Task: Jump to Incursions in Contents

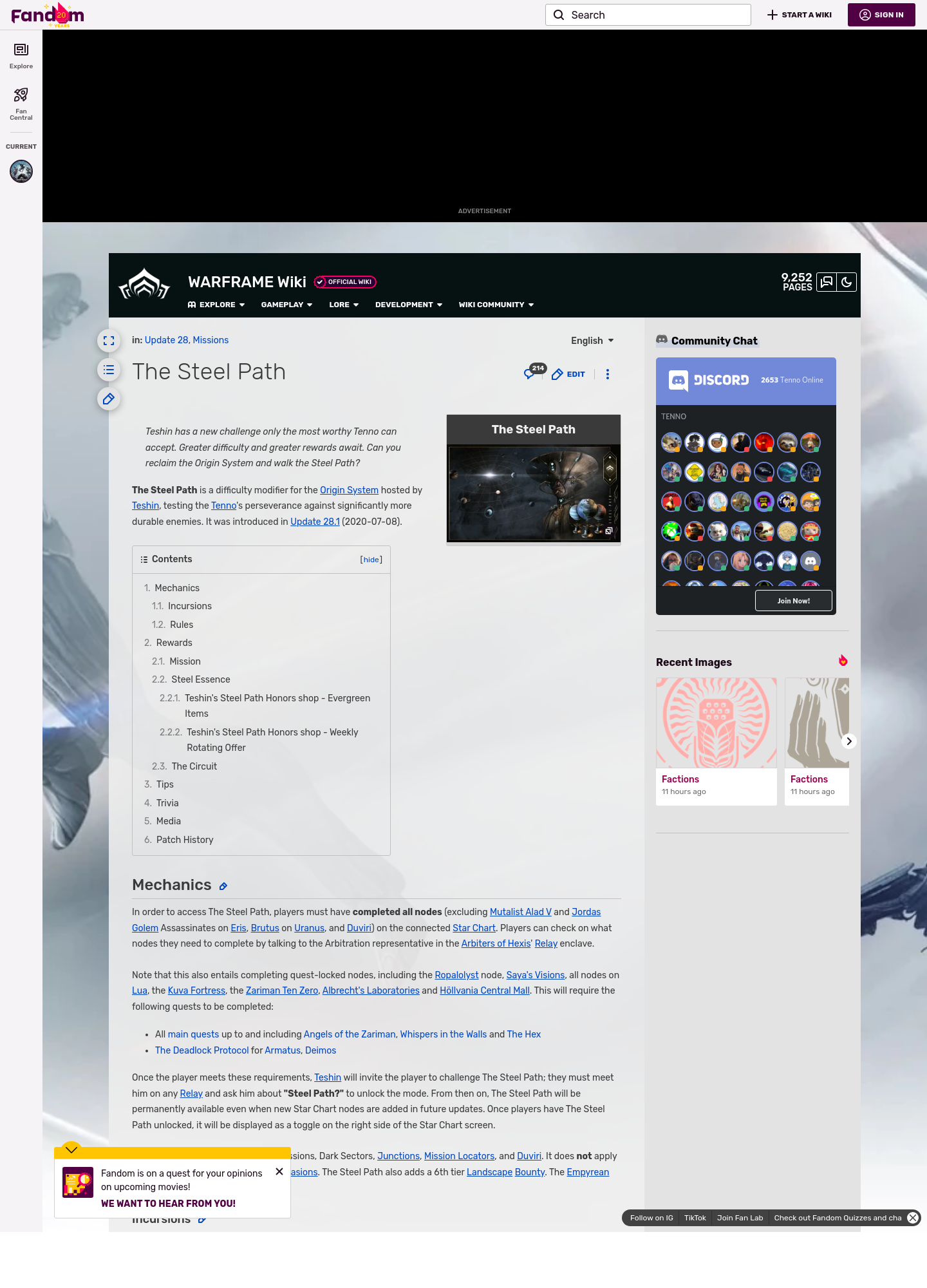Action: pos(190,606)
